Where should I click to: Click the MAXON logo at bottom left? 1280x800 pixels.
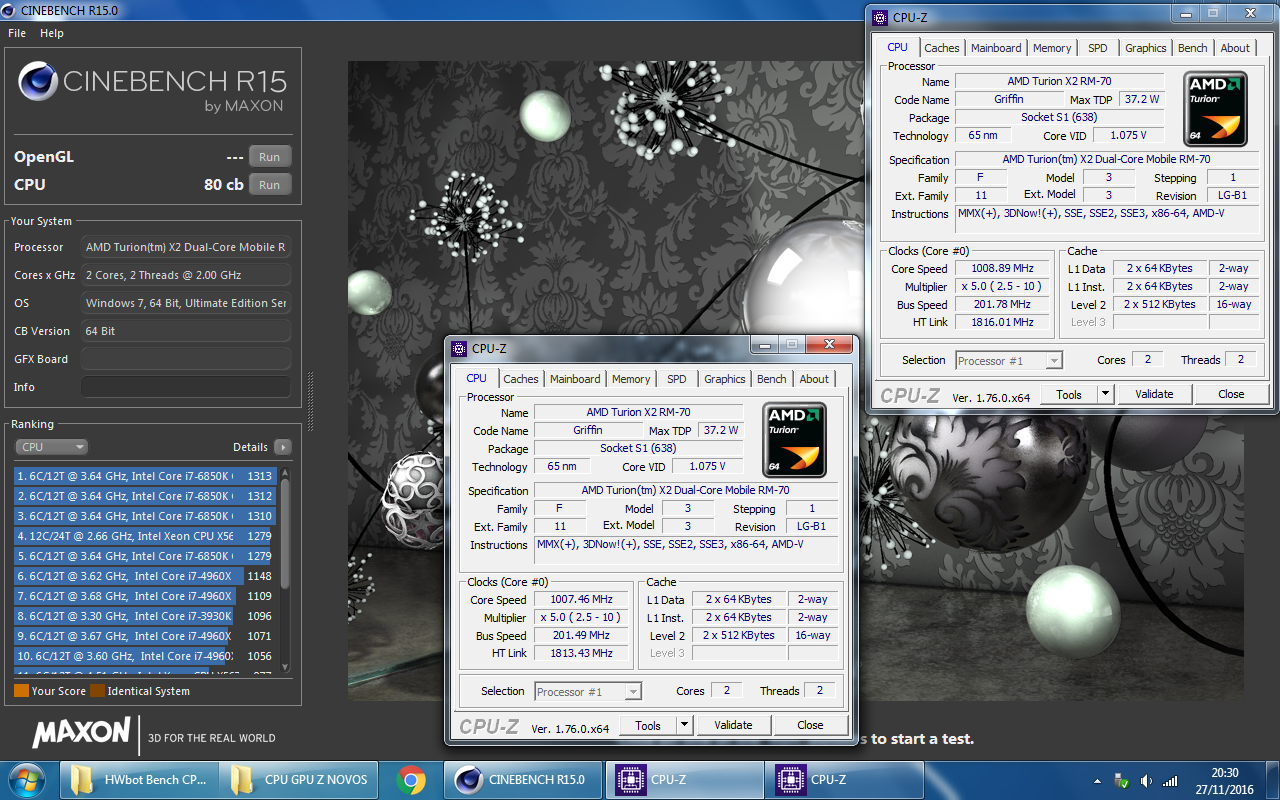tap(82, 733)
